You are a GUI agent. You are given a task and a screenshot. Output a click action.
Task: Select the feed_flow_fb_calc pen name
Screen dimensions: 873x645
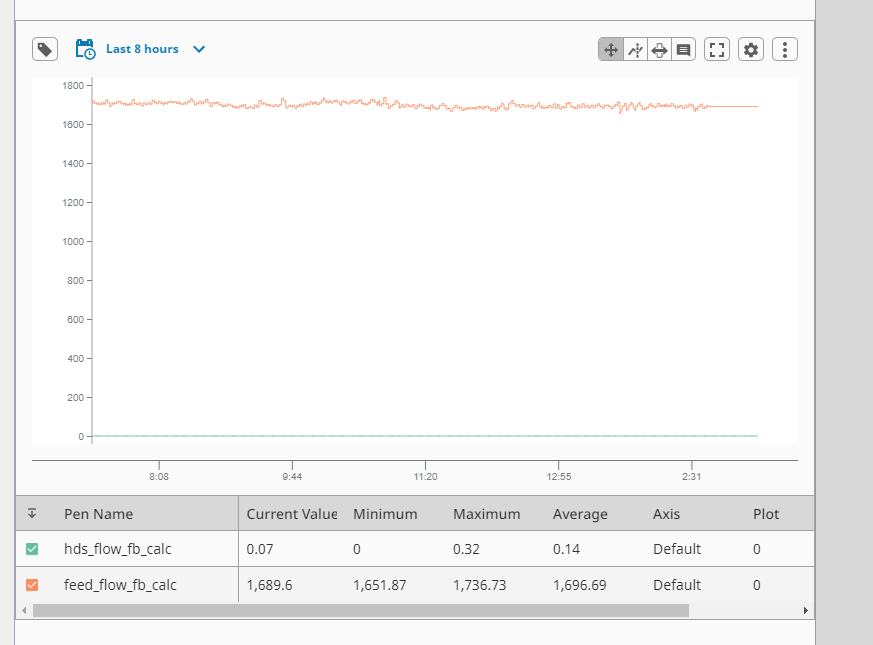[x=120, y=585]
